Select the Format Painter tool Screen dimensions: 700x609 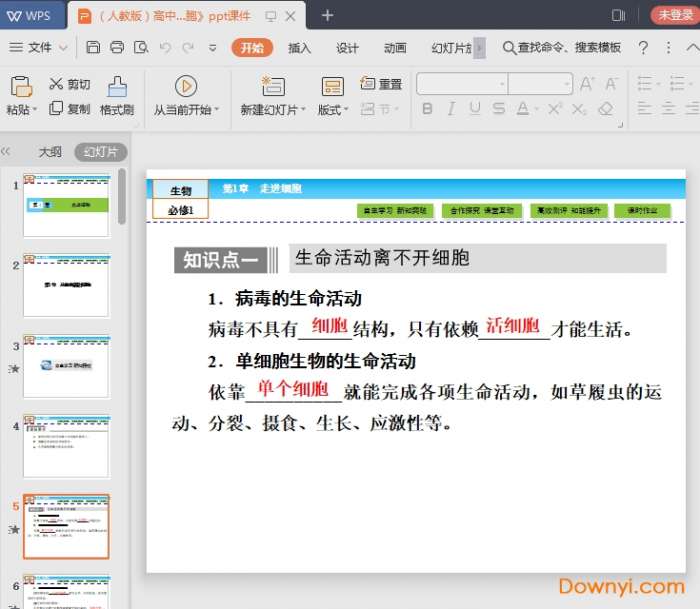117,96
